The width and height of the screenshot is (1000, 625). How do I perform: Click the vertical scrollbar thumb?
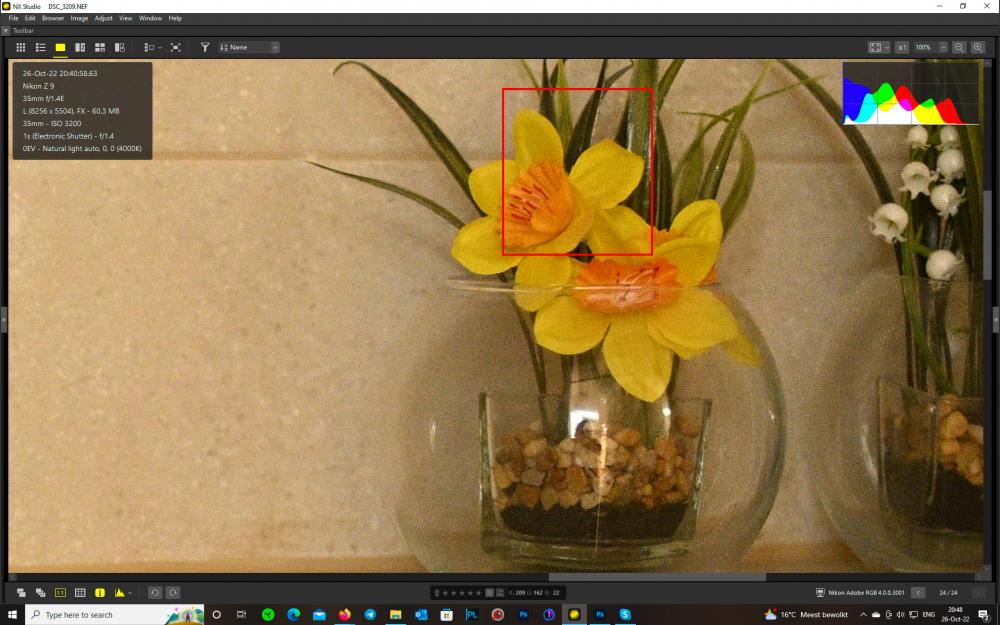[988, 235]
